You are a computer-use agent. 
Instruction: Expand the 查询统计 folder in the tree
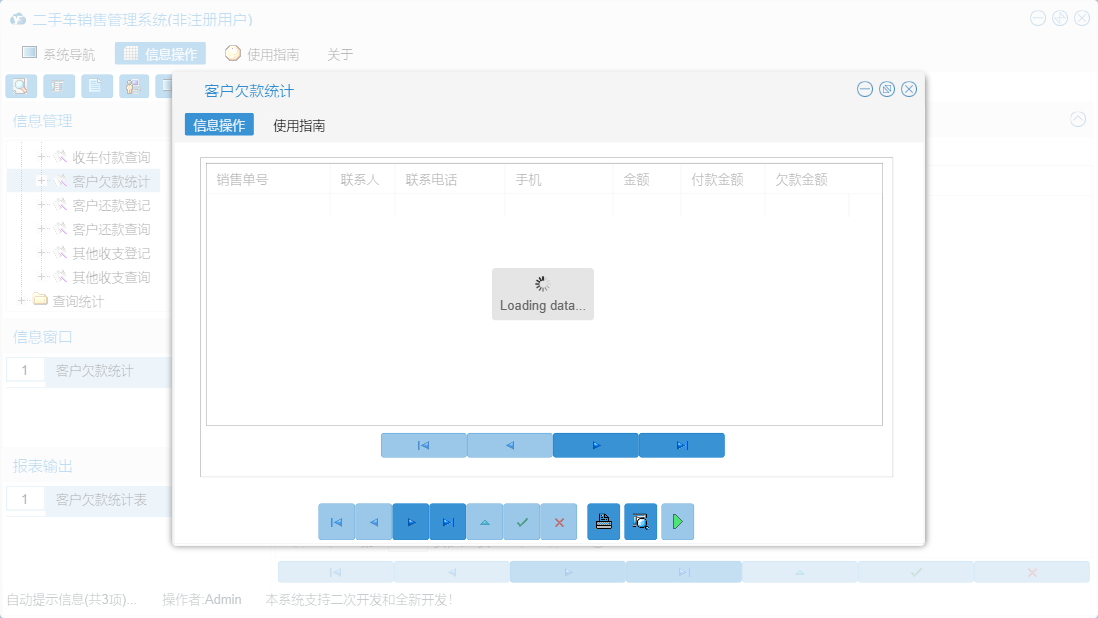click(23, 298)
